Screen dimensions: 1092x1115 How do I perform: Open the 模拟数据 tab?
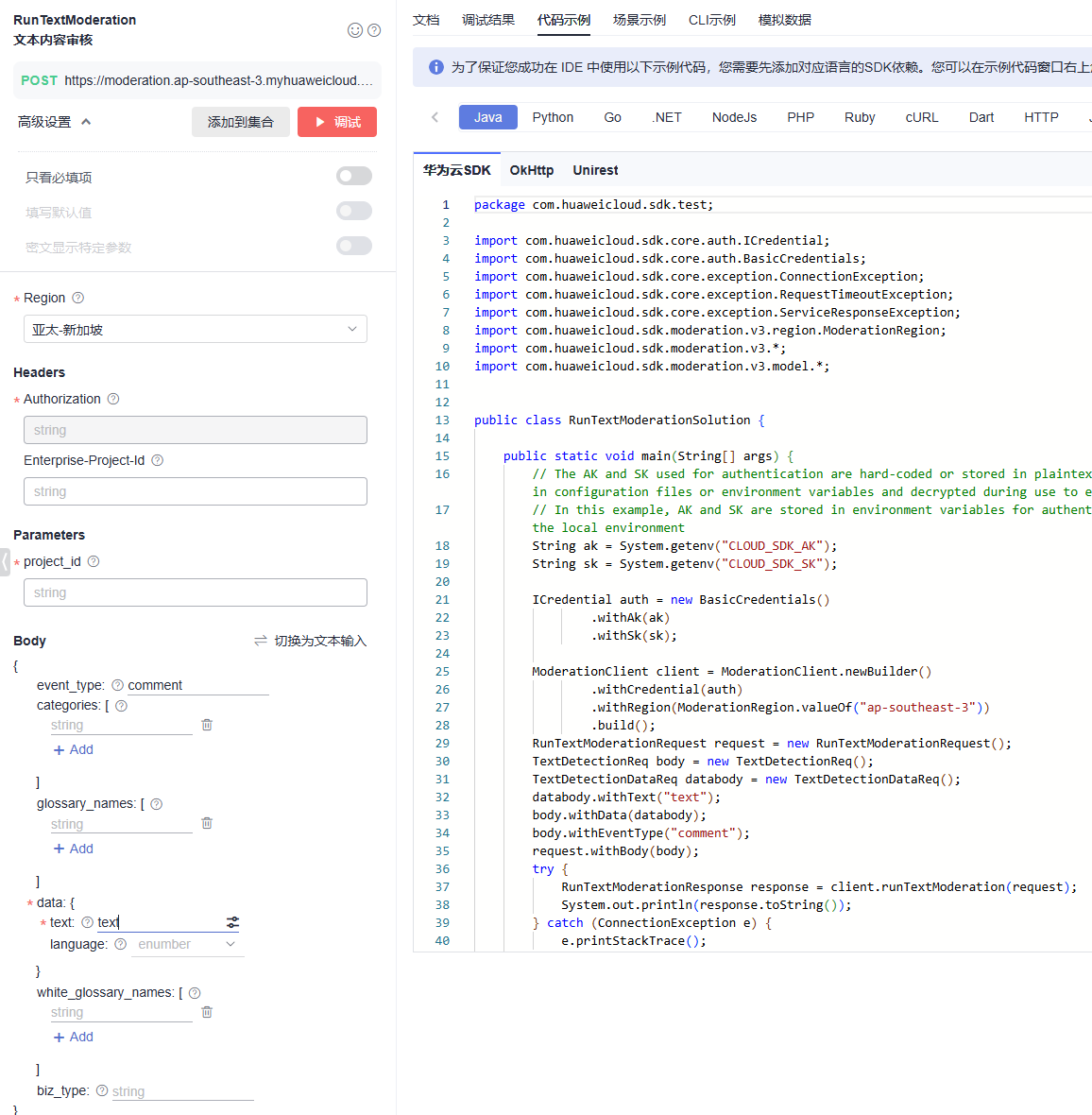click(x=784, y=20)
